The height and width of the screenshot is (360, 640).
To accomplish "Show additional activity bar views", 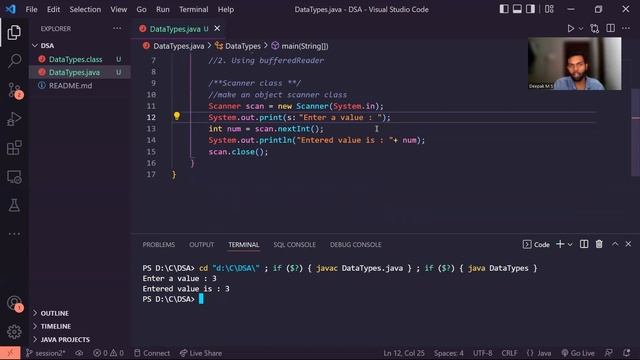I will [x=14, y=234].
